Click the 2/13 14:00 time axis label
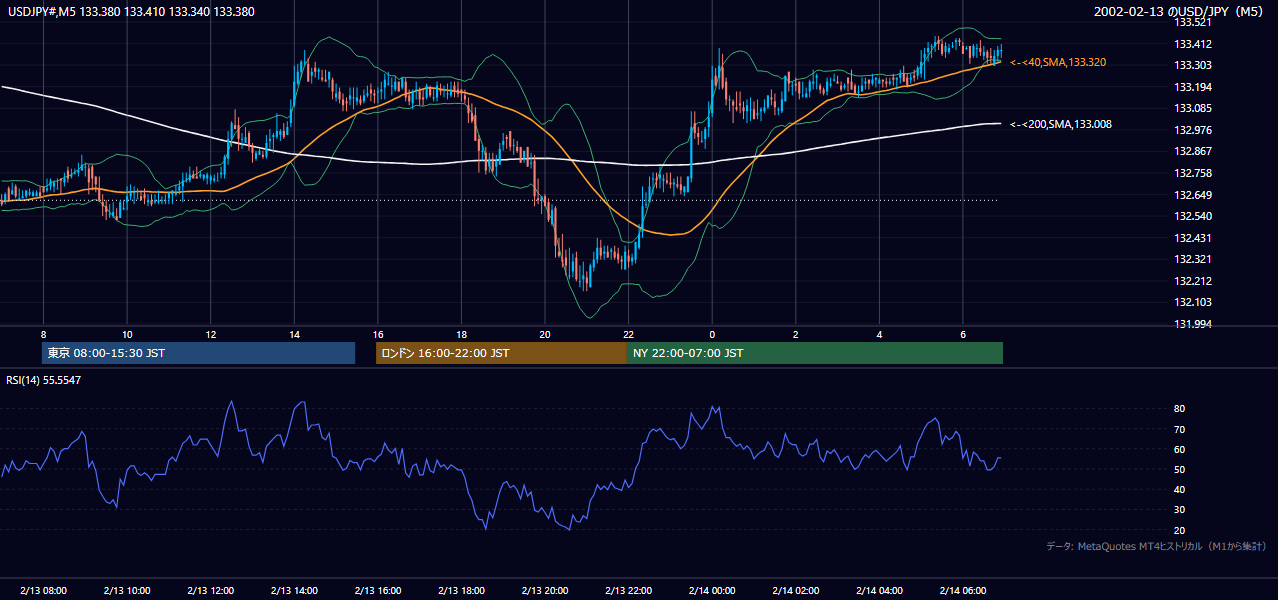Viewport: 1278px width, 600px height. [x=294, y=590]
